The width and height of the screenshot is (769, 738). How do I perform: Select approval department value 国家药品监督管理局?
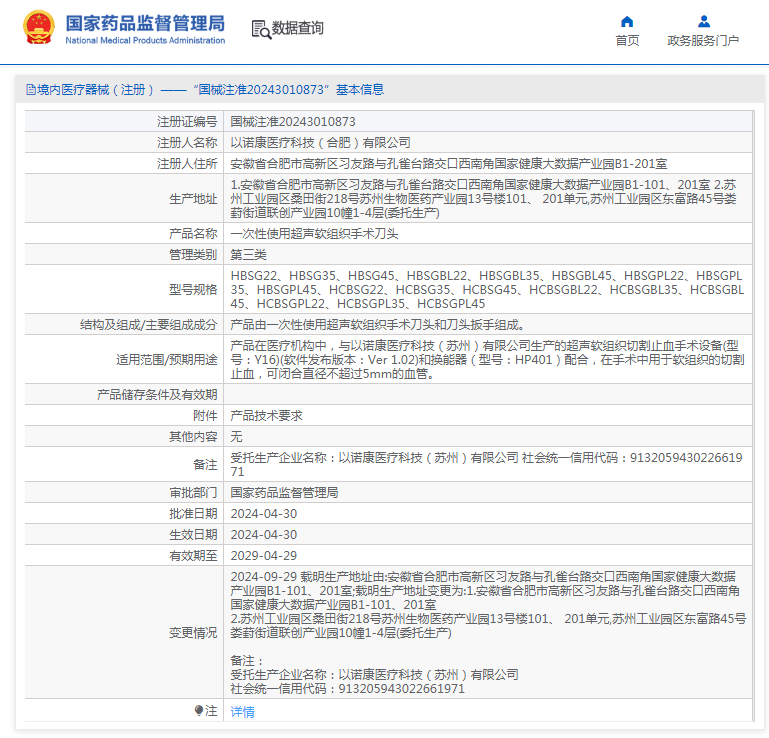pos(284,492)
